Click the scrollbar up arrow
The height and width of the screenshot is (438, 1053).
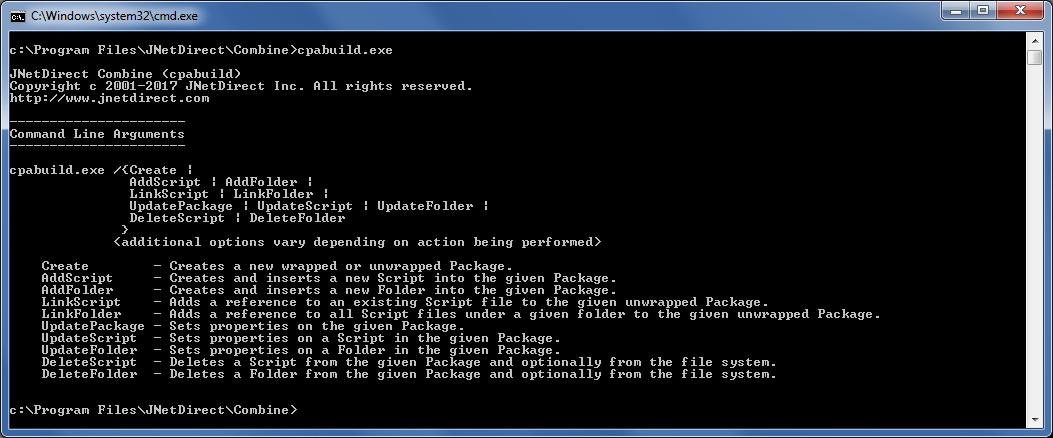1035,39
